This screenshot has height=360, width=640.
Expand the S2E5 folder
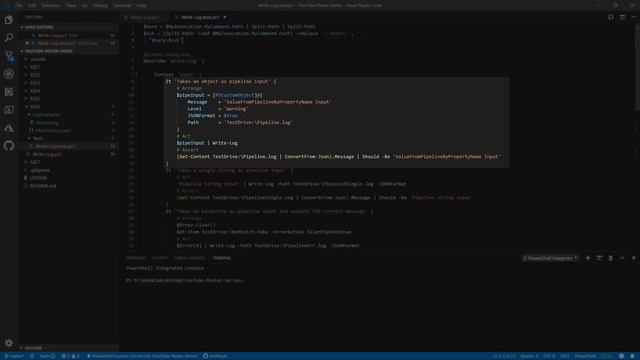tap(35, 99)
